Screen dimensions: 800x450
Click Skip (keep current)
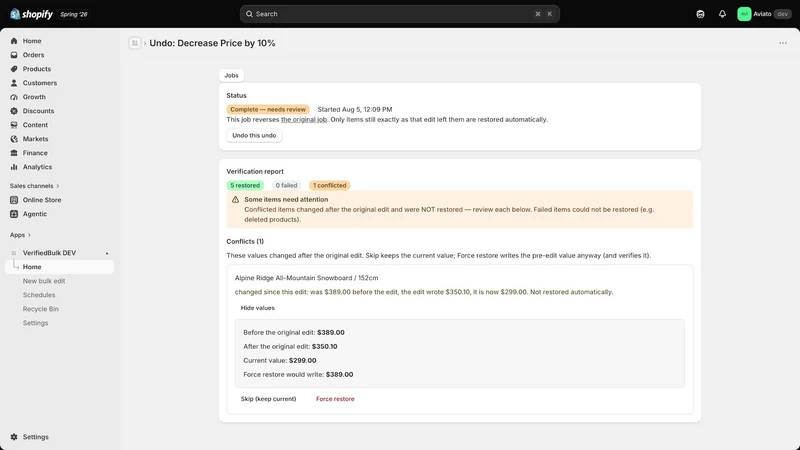tap(268, 399)
